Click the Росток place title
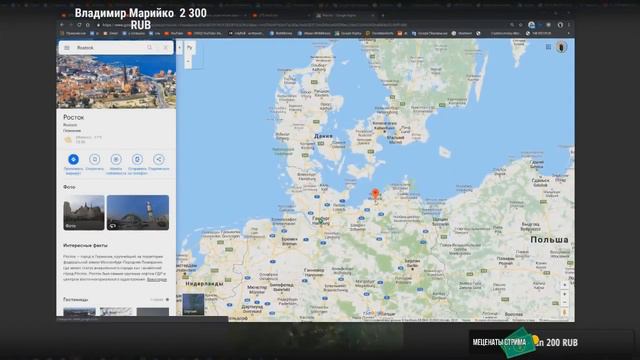The image size is (640, 360). (x=73, y=117)
